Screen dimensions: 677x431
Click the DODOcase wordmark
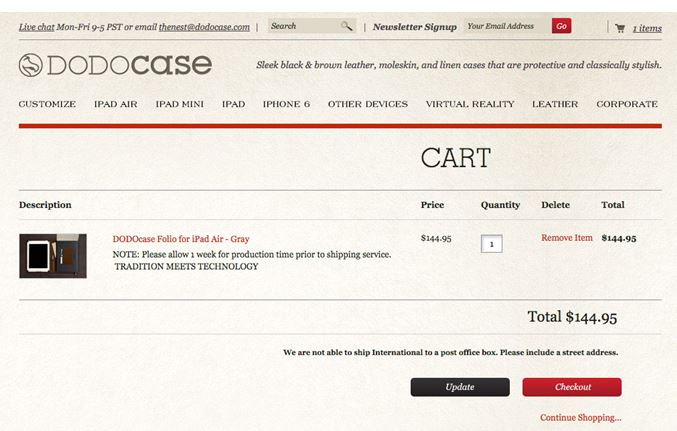coord(129,65)
